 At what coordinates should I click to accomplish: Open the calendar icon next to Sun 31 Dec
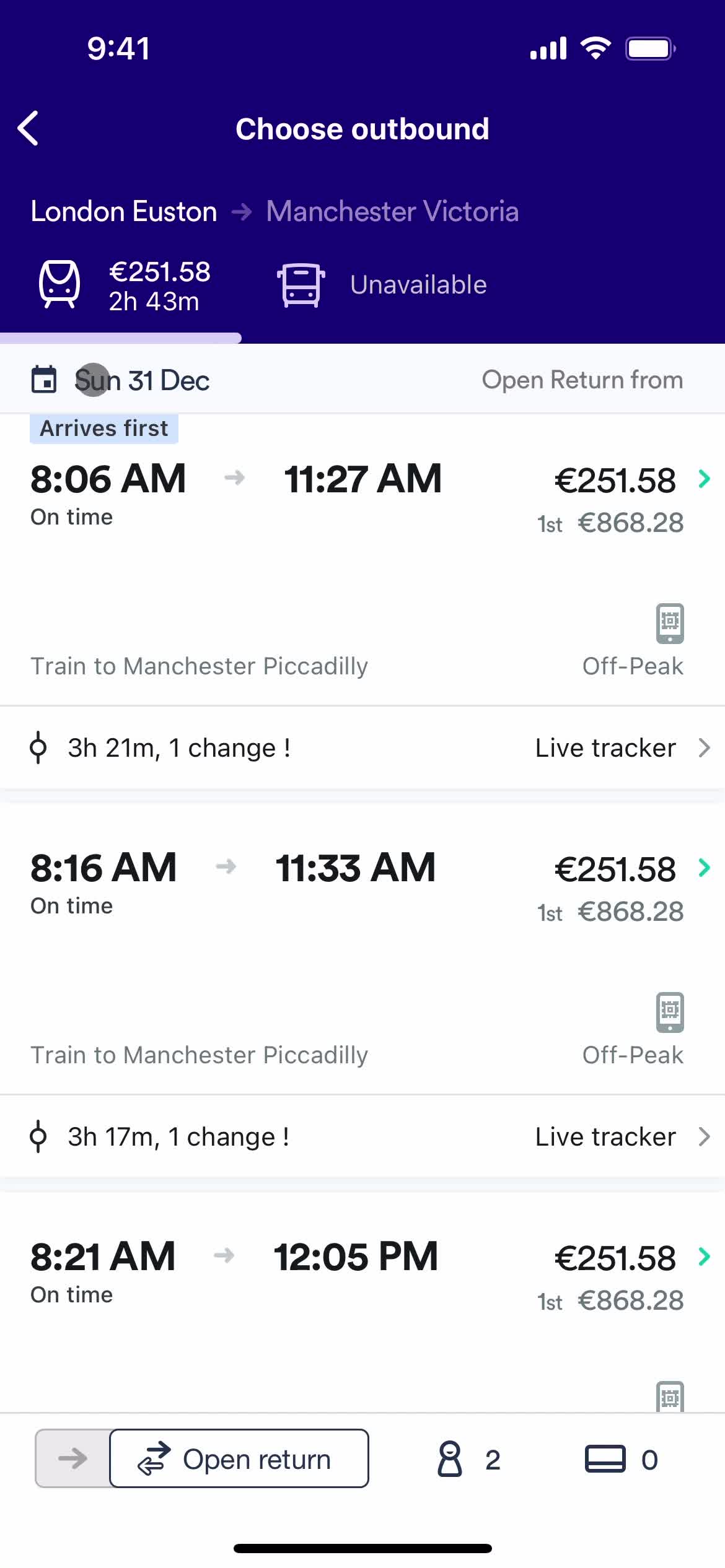click(x=44, y=380)
